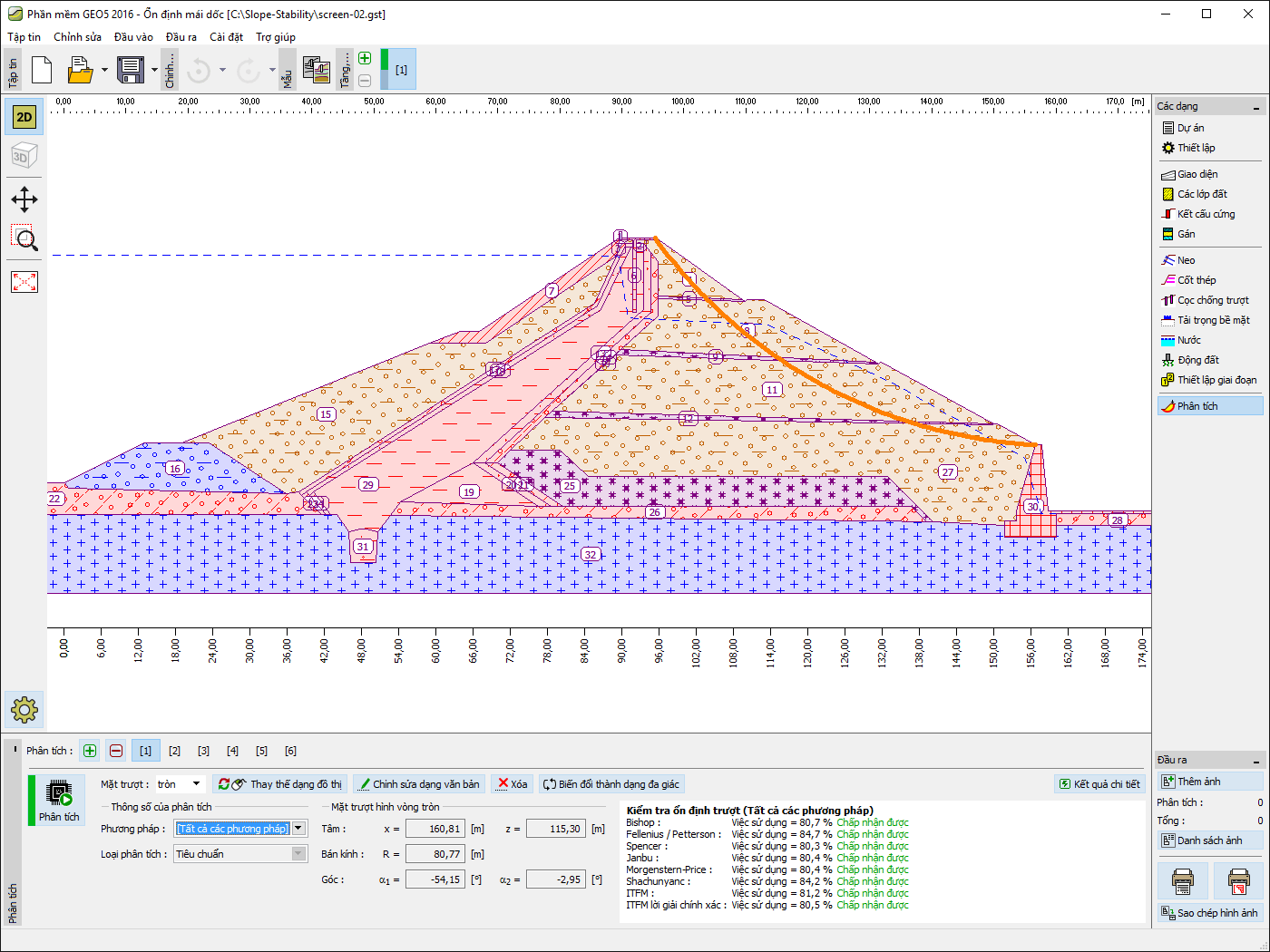The width and height of the screenshot is (1270, 952).
Task: Switch to analysis tab [5]
Action: pos(261,751)
